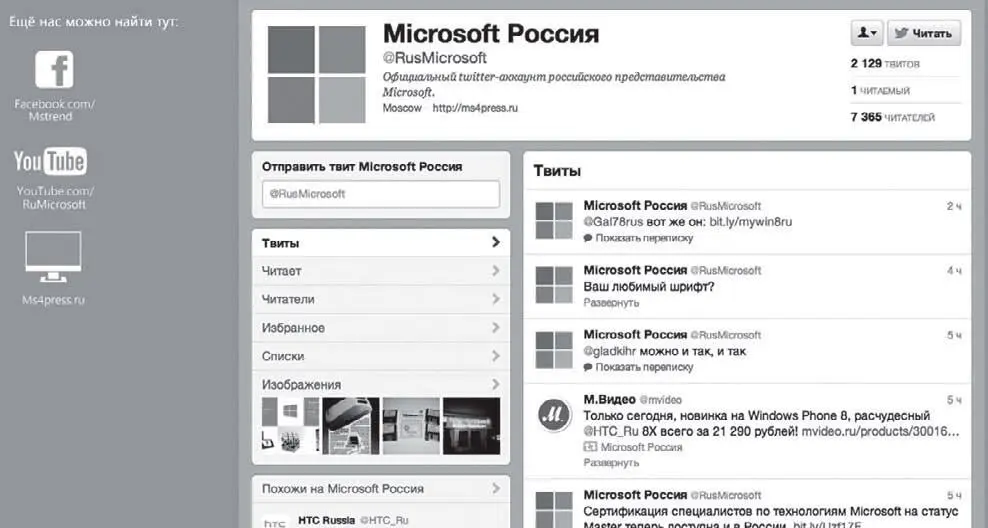Click the М.Видео round avatar icon
Screen dimensions: 988x528
pyautogui.click(x=554, y=415)
